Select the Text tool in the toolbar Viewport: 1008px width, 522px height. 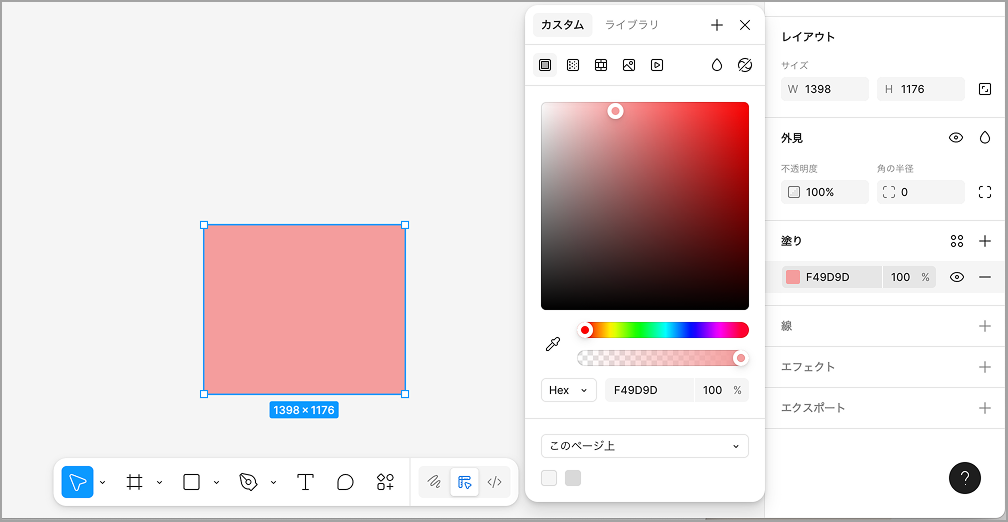[x=305, y=482]
